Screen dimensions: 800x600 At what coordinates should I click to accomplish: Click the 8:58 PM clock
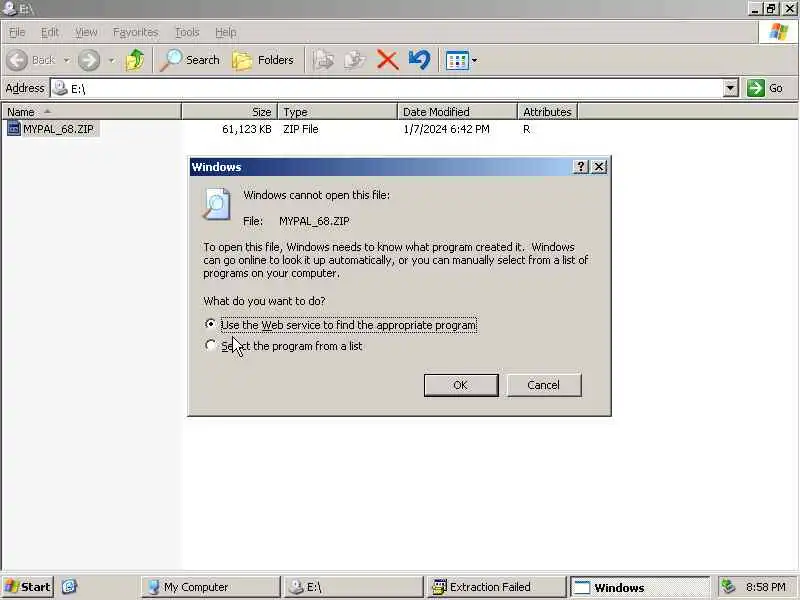(x=765, y=587)
